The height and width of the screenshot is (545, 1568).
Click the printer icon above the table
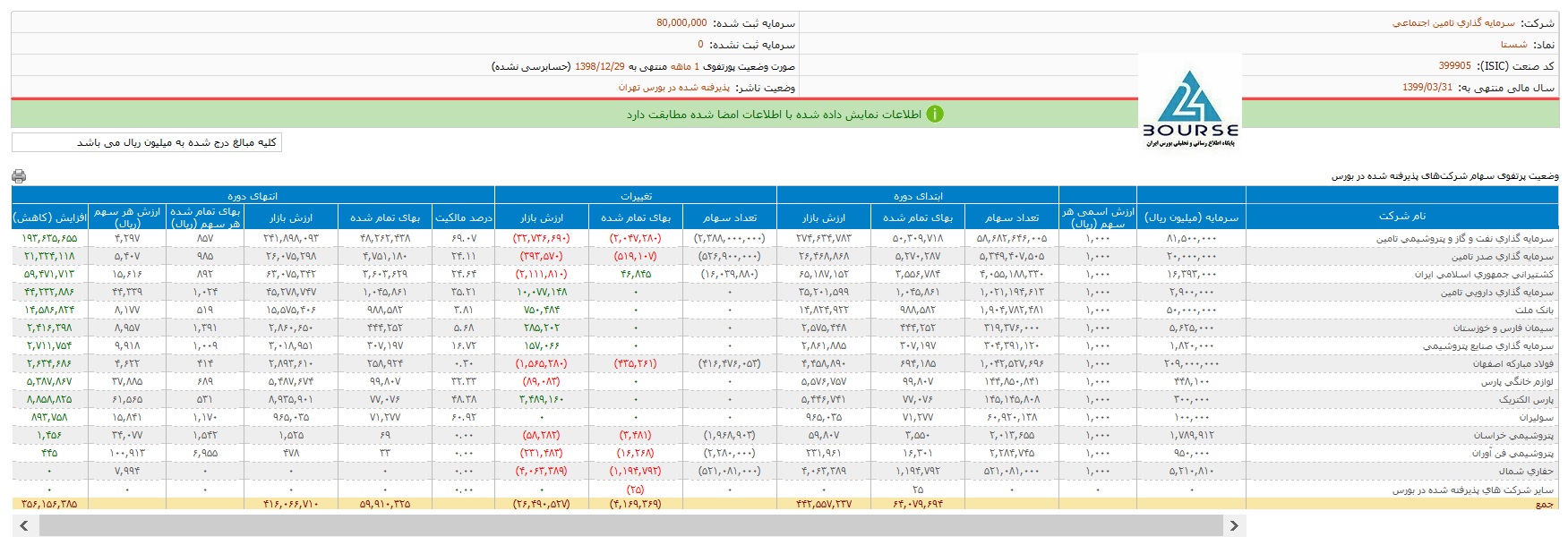pyautogui.click(x=19, y=176)
